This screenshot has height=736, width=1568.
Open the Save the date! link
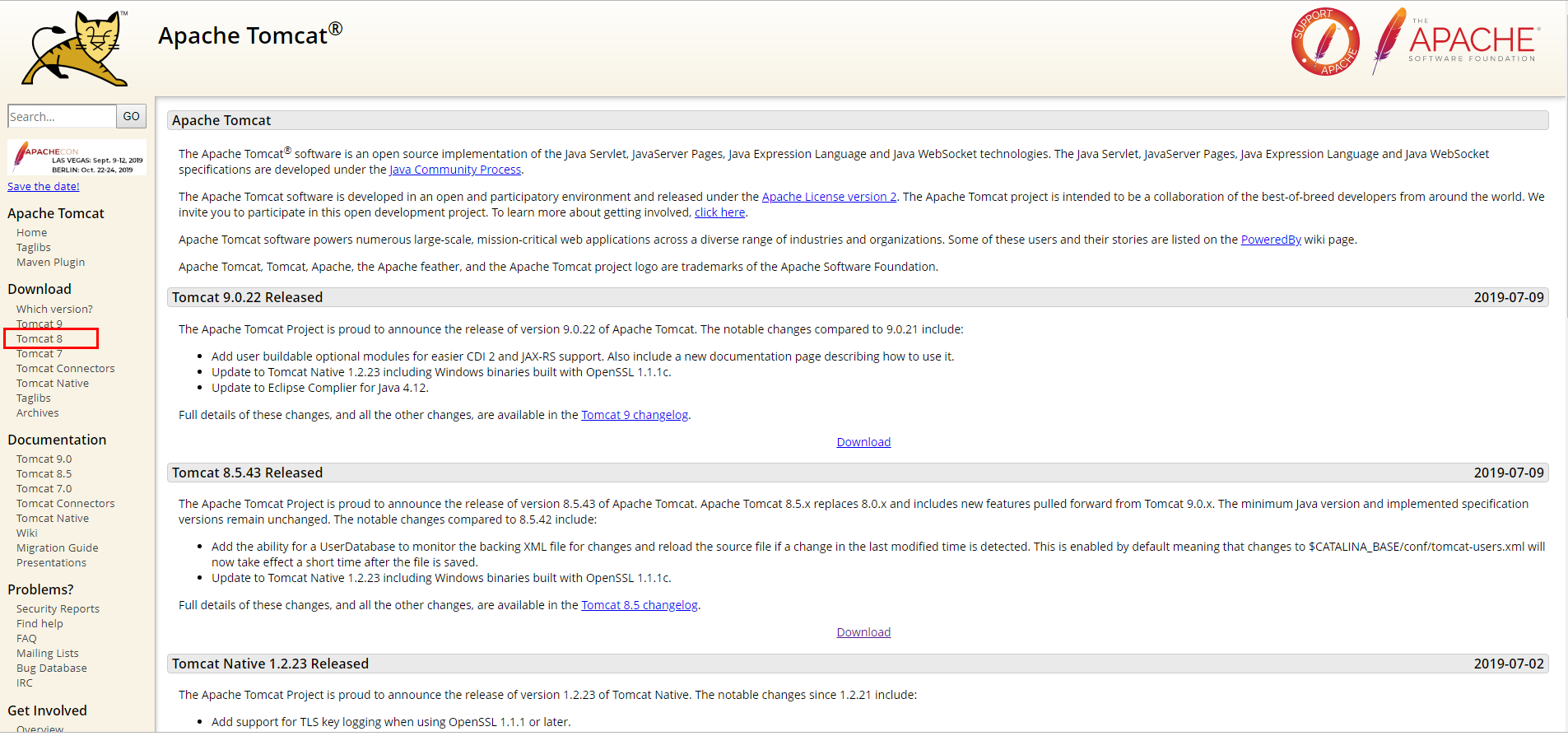point(44,187)
